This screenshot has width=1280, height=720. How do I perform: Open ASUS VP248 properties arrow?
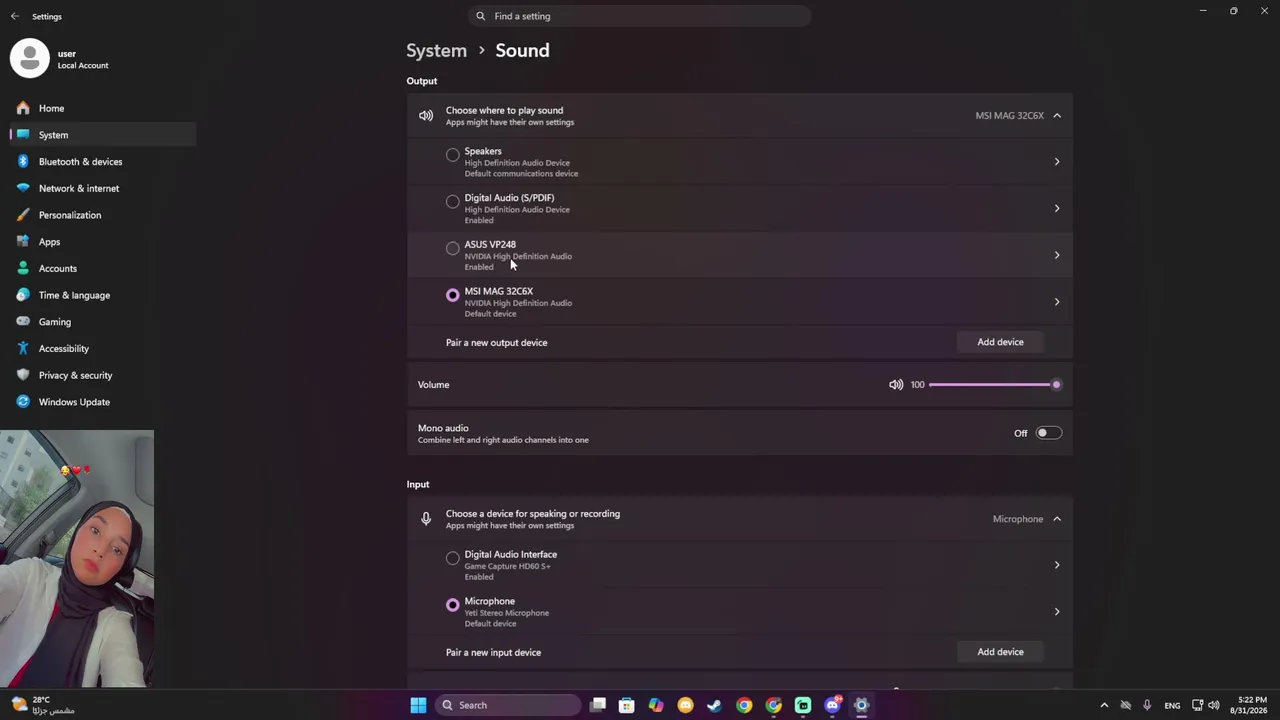[x=1057, y=255]
